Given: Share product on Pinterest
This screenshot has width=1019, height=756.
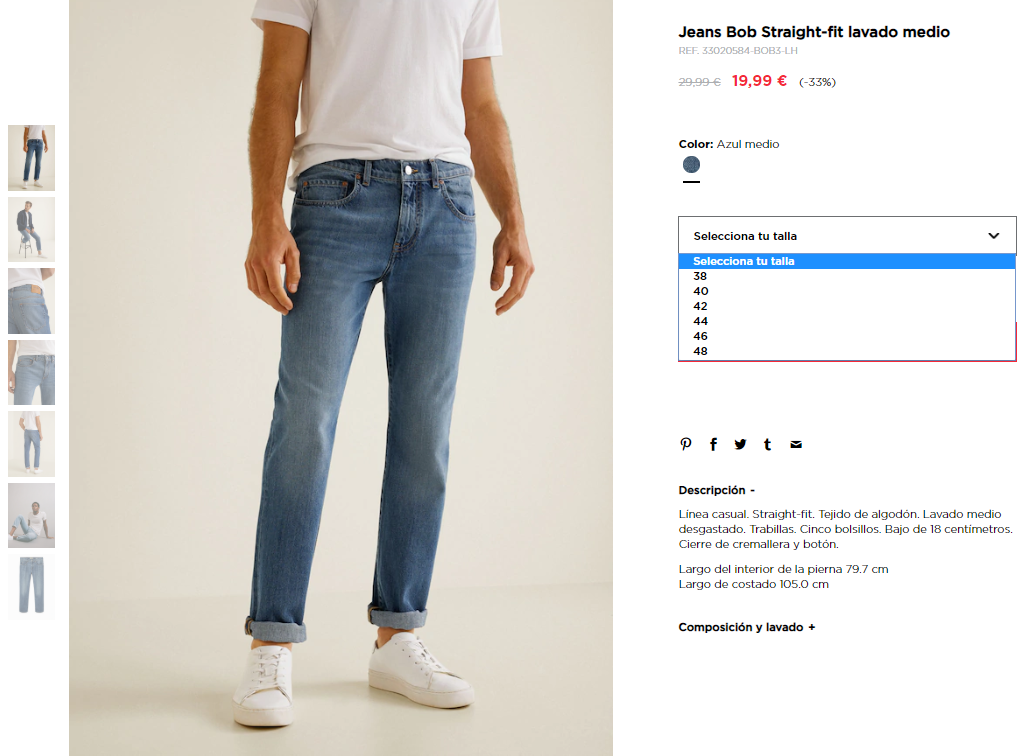Looking at the screenshot, I should (686, 445).
